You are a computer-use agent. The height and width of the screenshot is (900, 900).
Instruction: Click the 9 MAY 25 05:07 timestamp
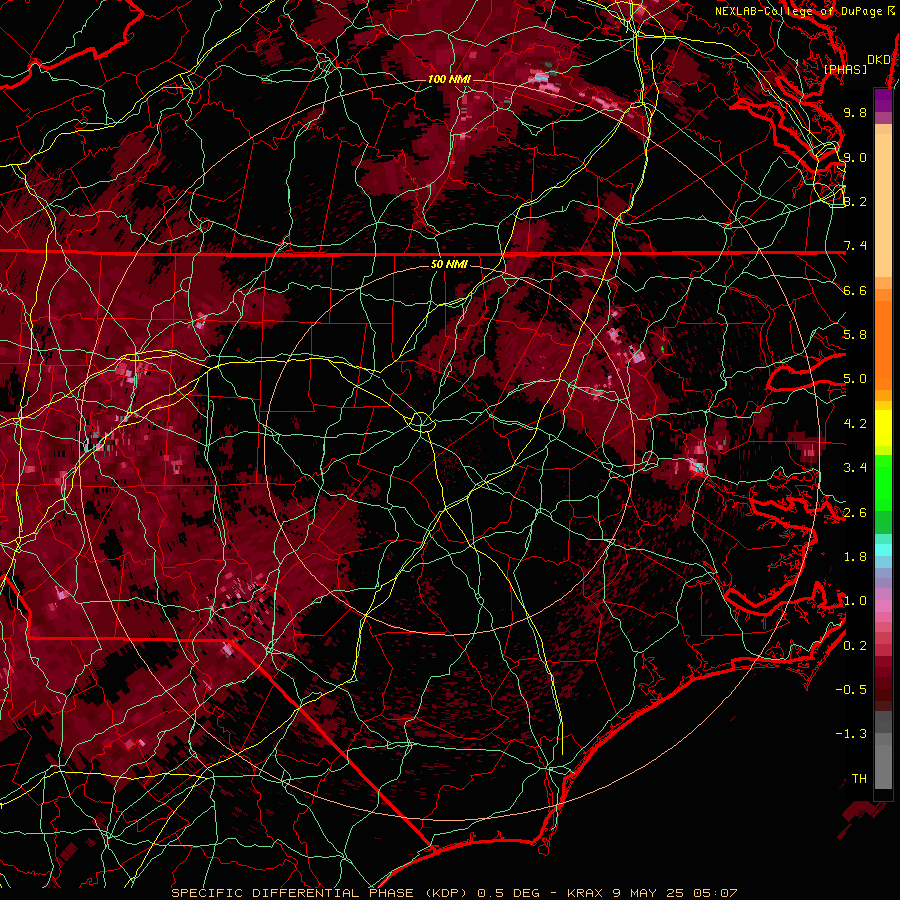tap(675, 893)
